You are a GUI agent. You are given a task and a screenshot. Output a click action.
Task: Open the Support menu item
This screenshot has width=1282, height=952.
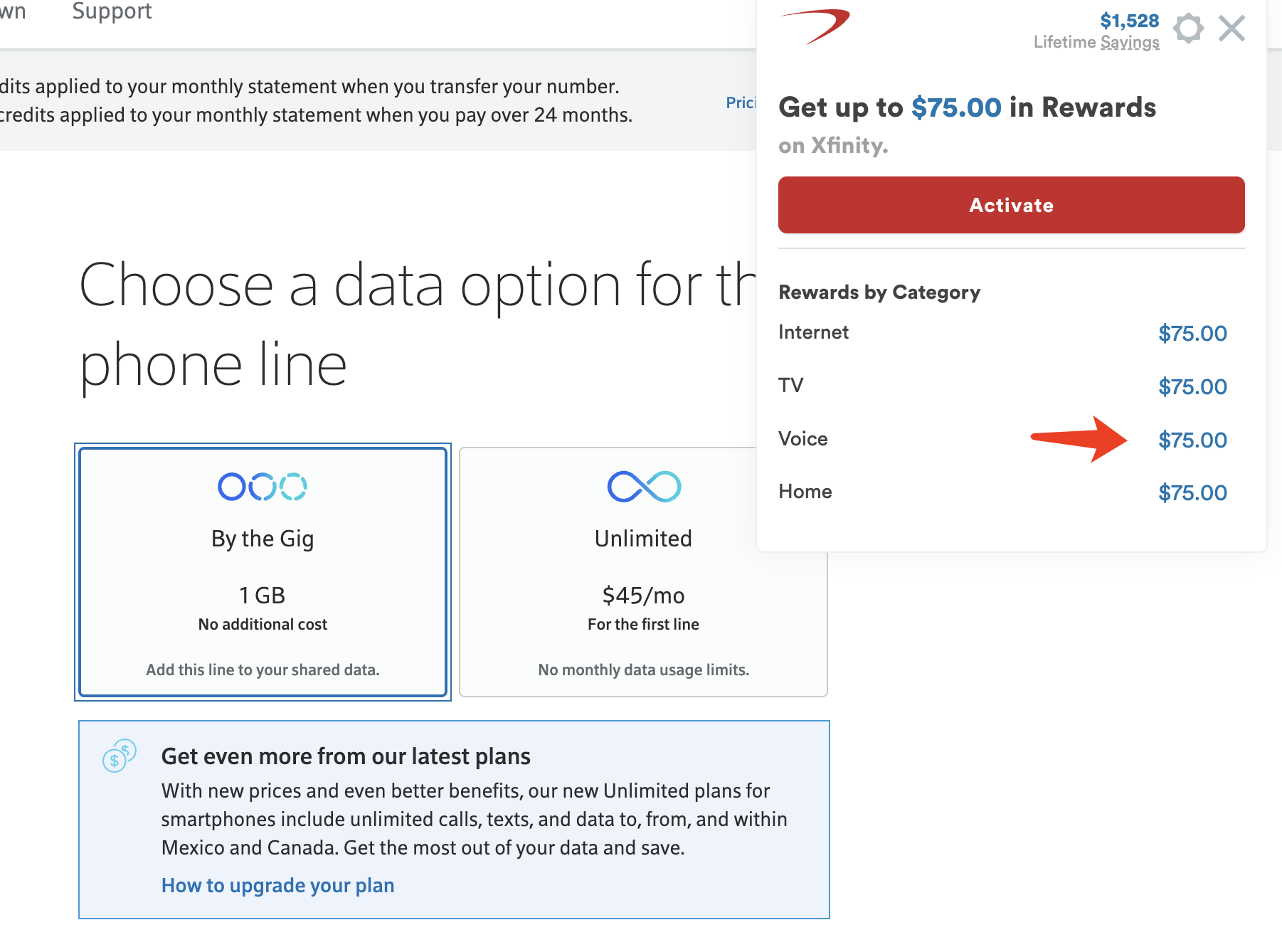pos(112,11)
